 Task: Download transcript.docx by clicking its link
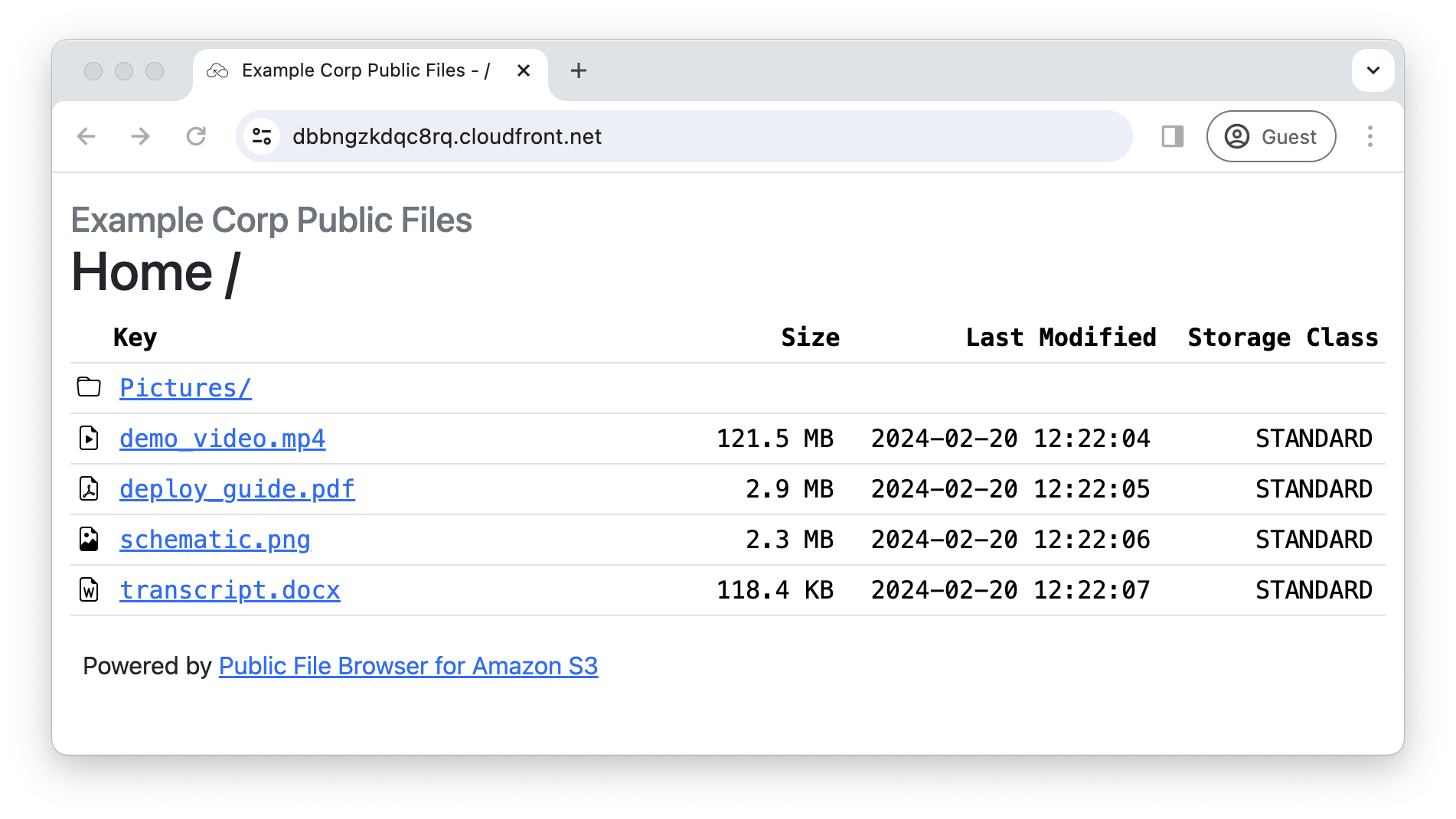pos(230,589)
